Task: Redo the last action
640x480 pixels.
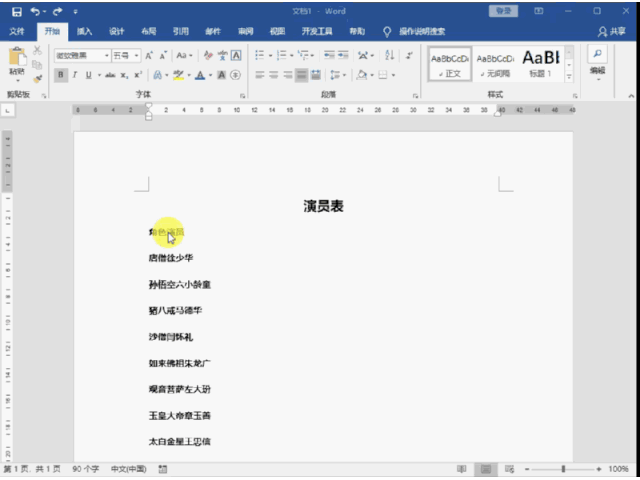Action: pyautogui.click(x=57, y=12)
